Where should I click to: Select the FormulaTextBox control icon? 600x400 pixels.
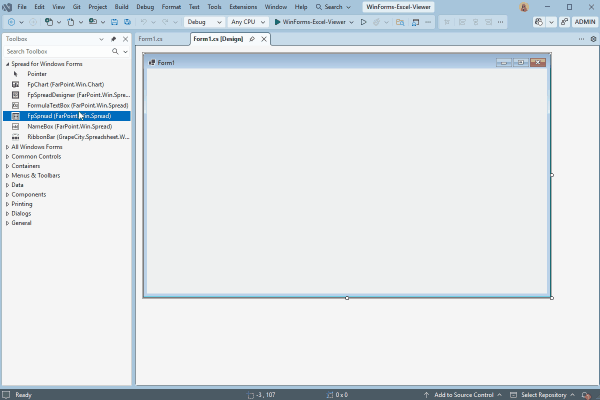click(15, 105)
